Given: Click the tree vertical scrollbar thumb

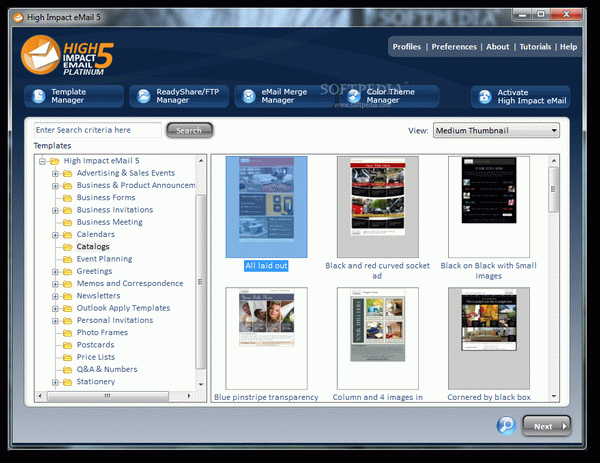Looking at the screenshot, I should click(x=201, y=282).
